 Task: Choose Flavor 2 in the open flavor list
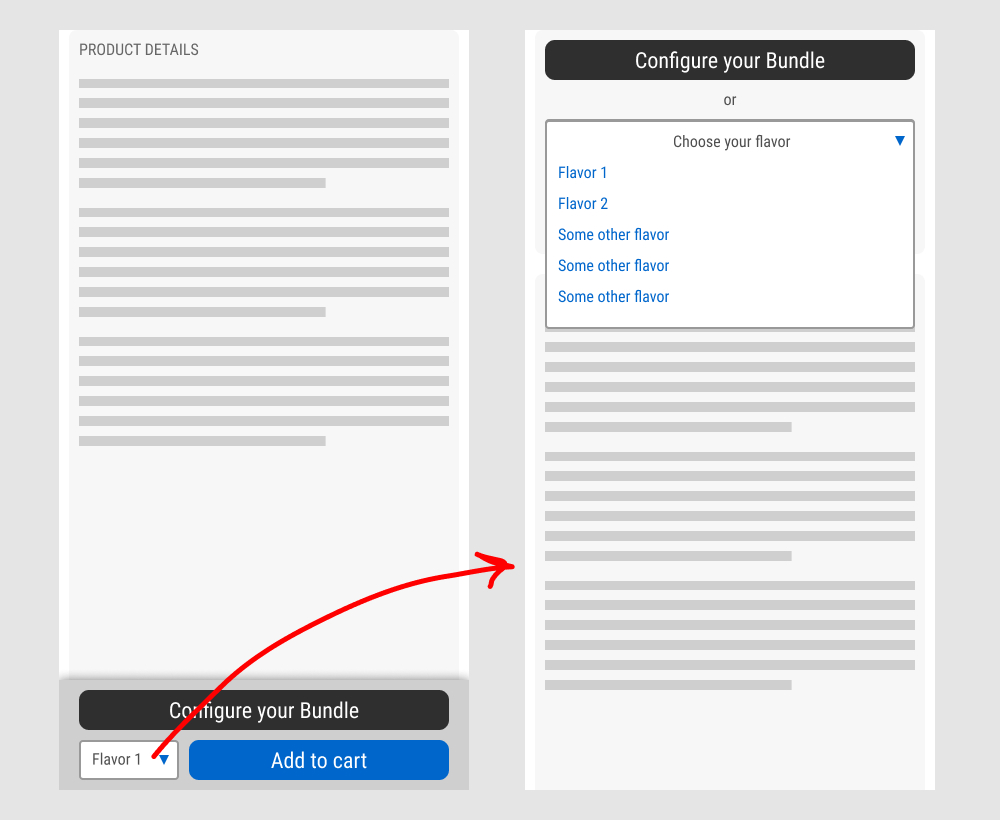[x=582, y=204]
